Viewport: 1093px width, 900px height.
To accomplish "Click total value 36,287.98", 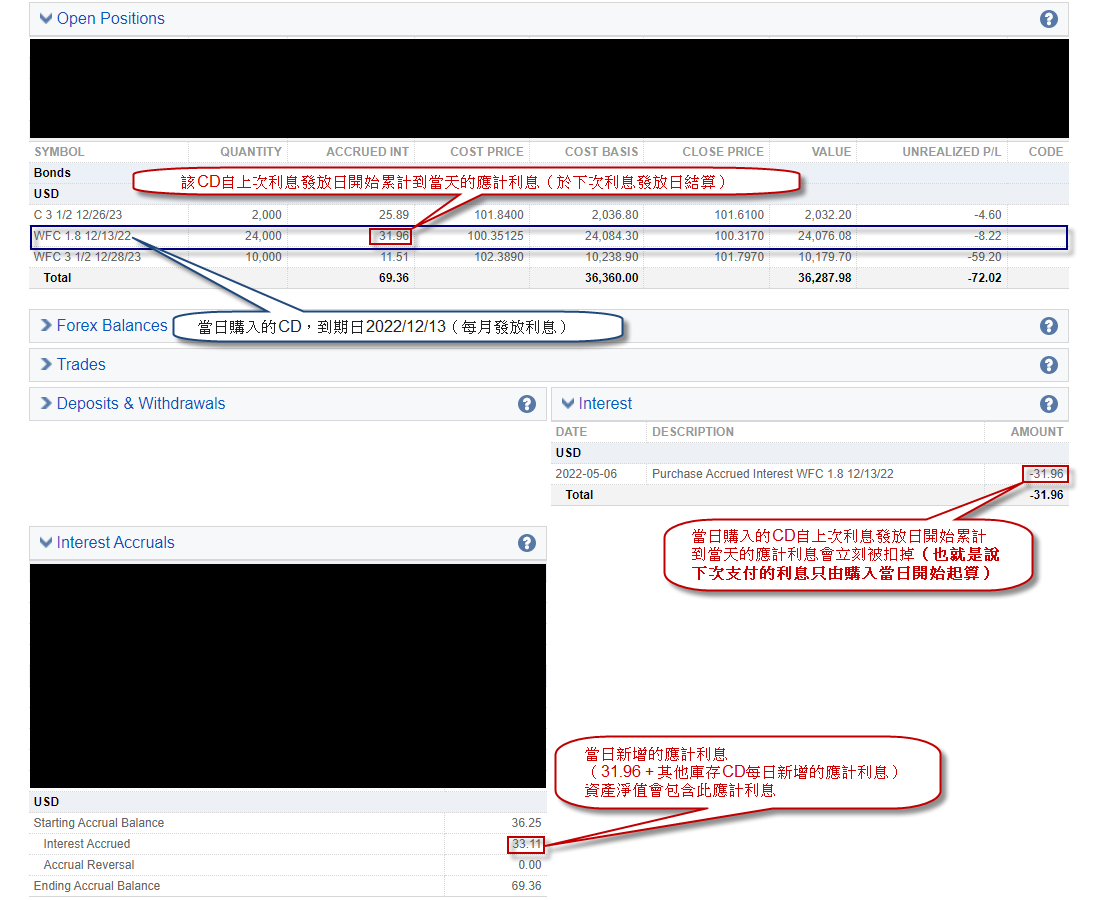I will coord(825,277).
